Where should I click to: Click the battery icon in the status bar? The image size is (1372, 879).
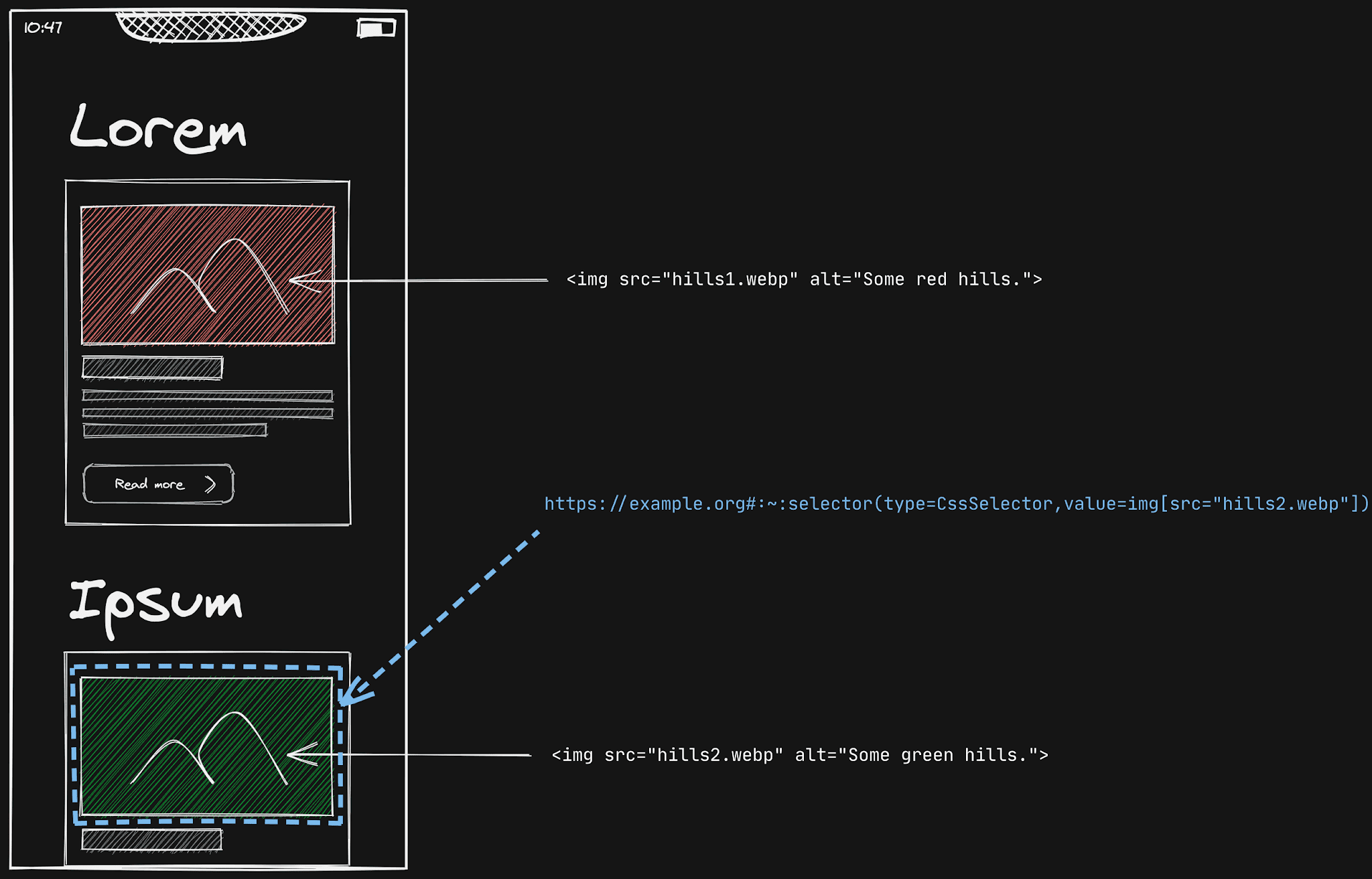coord(376,28)
